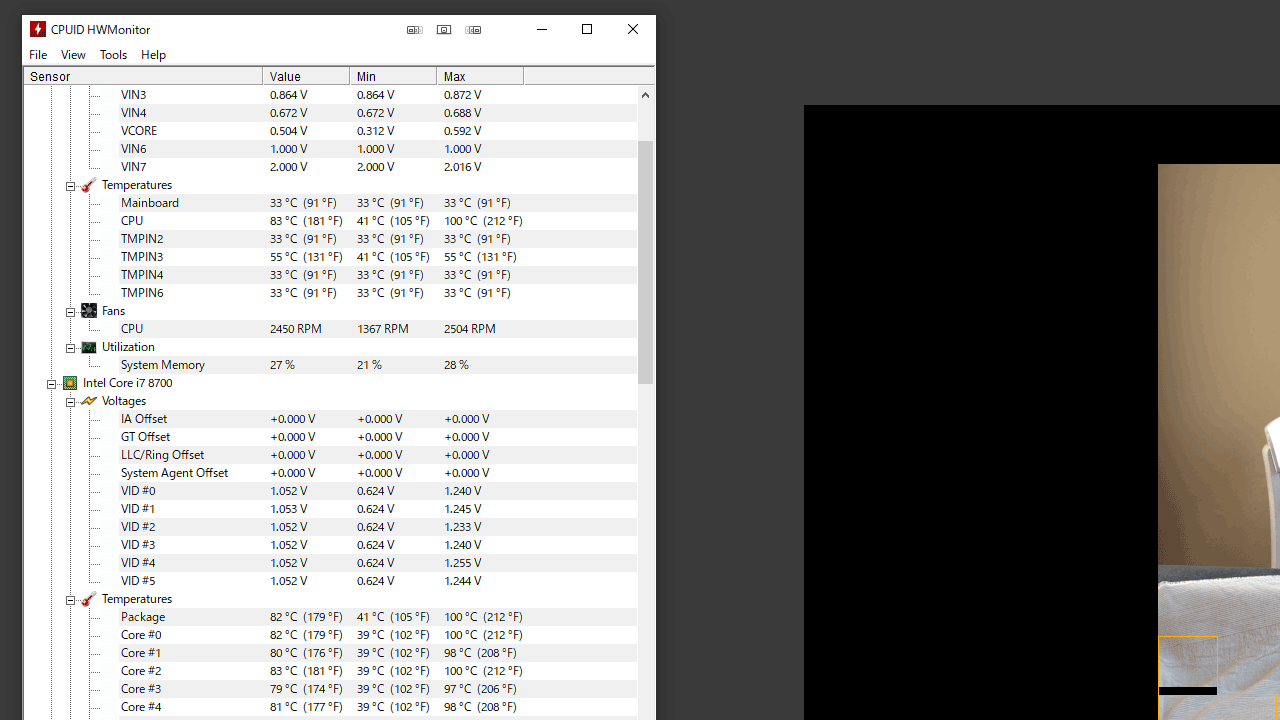This screenshot has width=1280, height=720.
Task: Click the fan icon beside Fans
Action: point(89,311)
